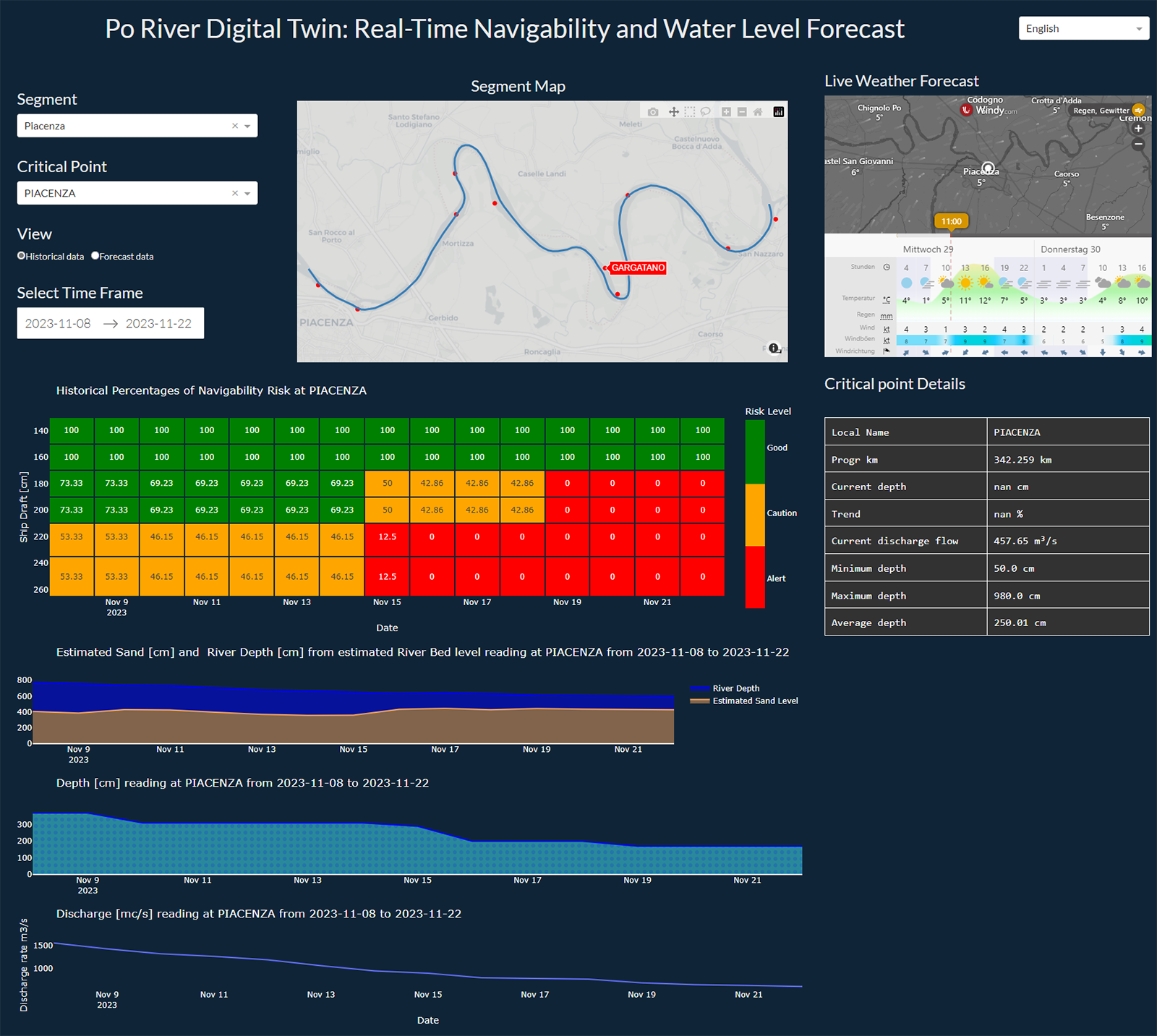Toggle River Depth legend entry
Screen dimensions: 1157x1036
pyautogui.click(x=735, y=688)
